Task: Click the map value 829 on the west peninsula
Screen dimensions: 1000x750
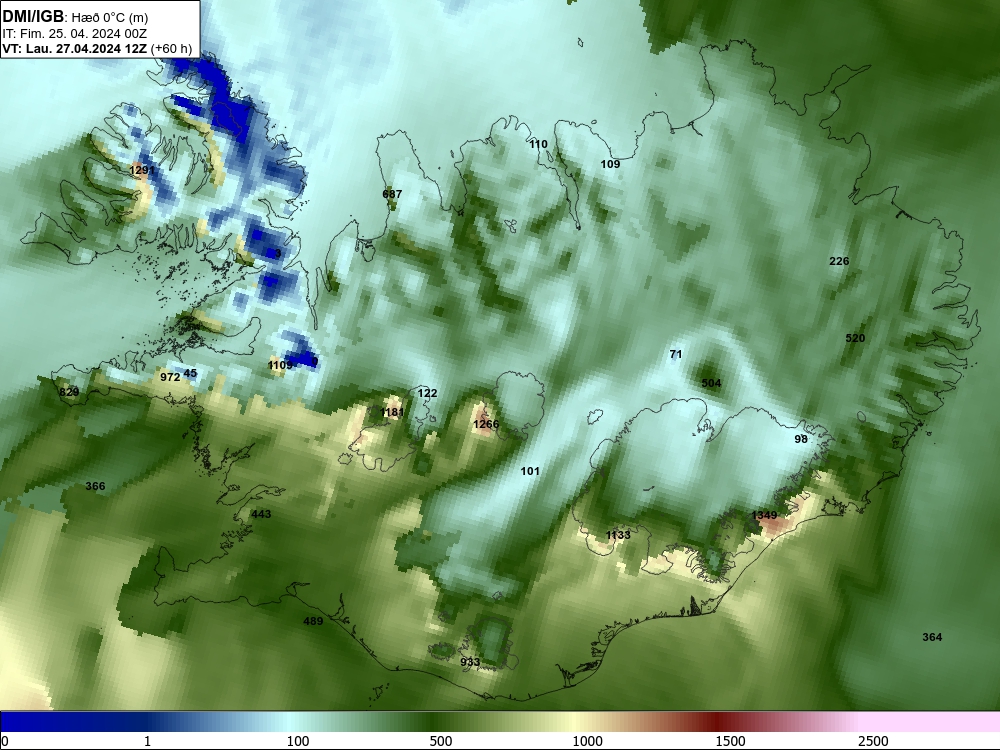Action: tap(69, 392)
